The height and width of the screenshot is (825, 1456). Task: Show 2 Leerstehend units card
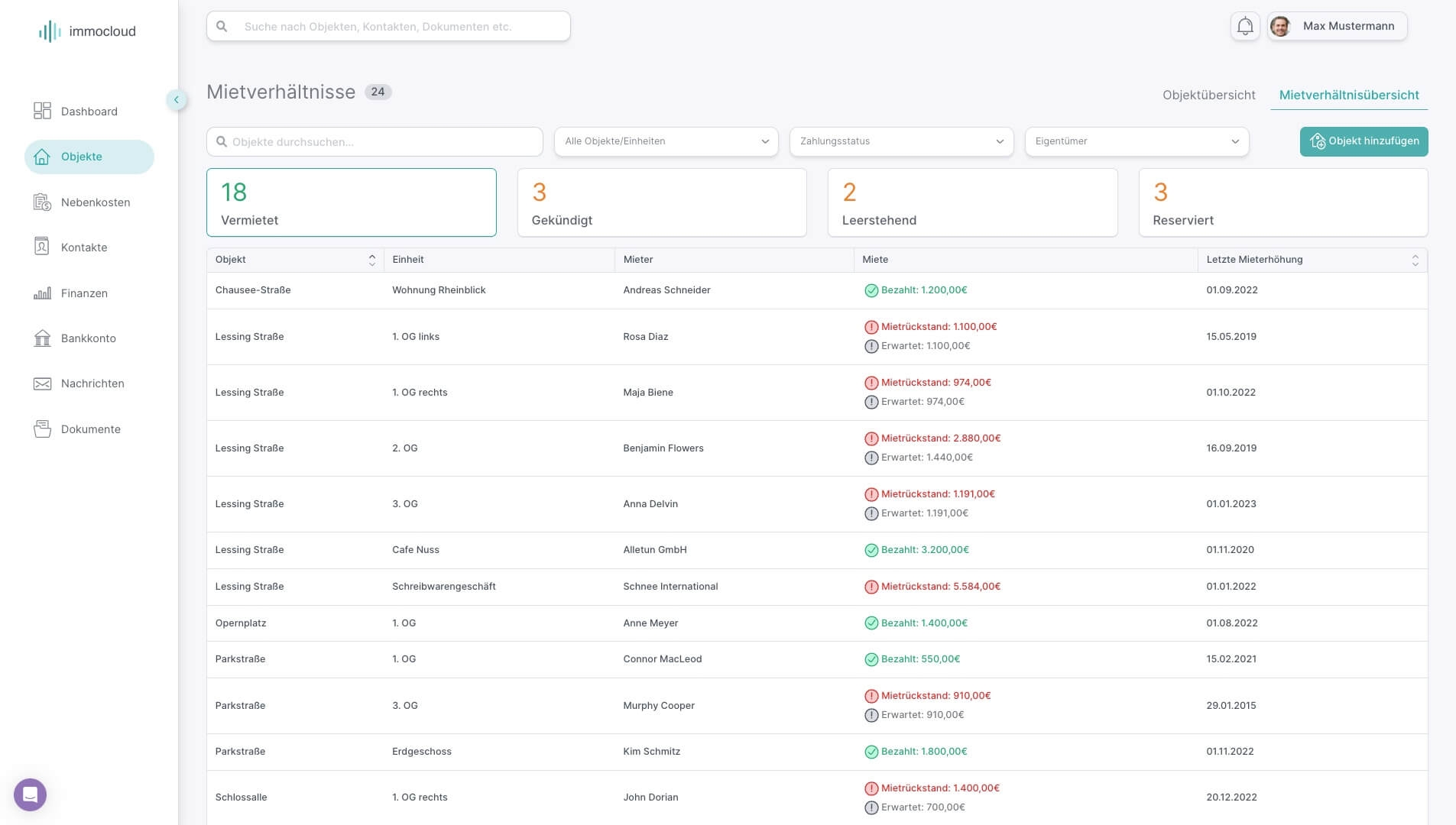(x=972, y=202)
